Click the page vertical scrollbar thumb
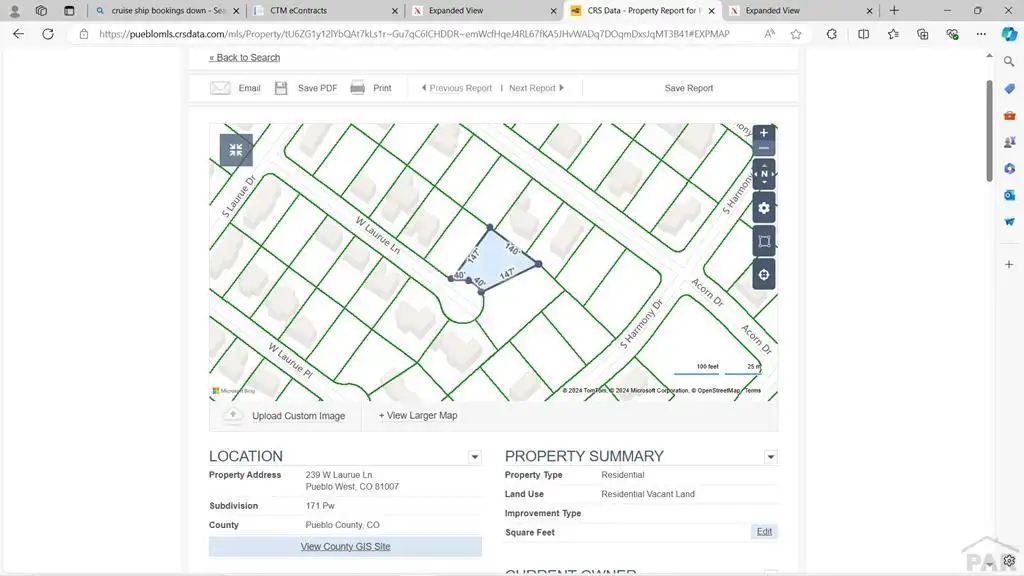Viewport: 1024px width, 576px height. click(989, 131)
